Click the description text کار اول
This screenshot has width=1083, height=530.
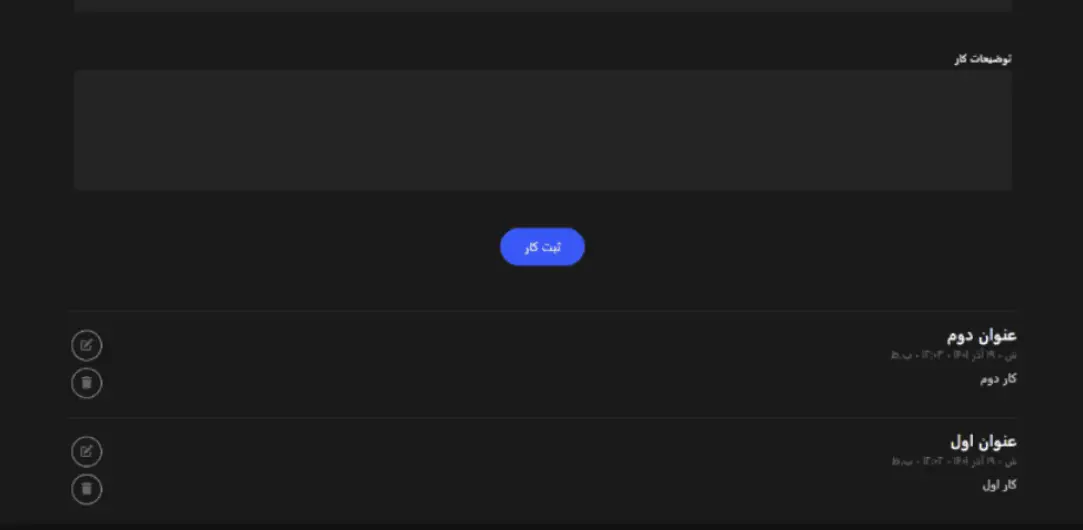tap(999, 485)
